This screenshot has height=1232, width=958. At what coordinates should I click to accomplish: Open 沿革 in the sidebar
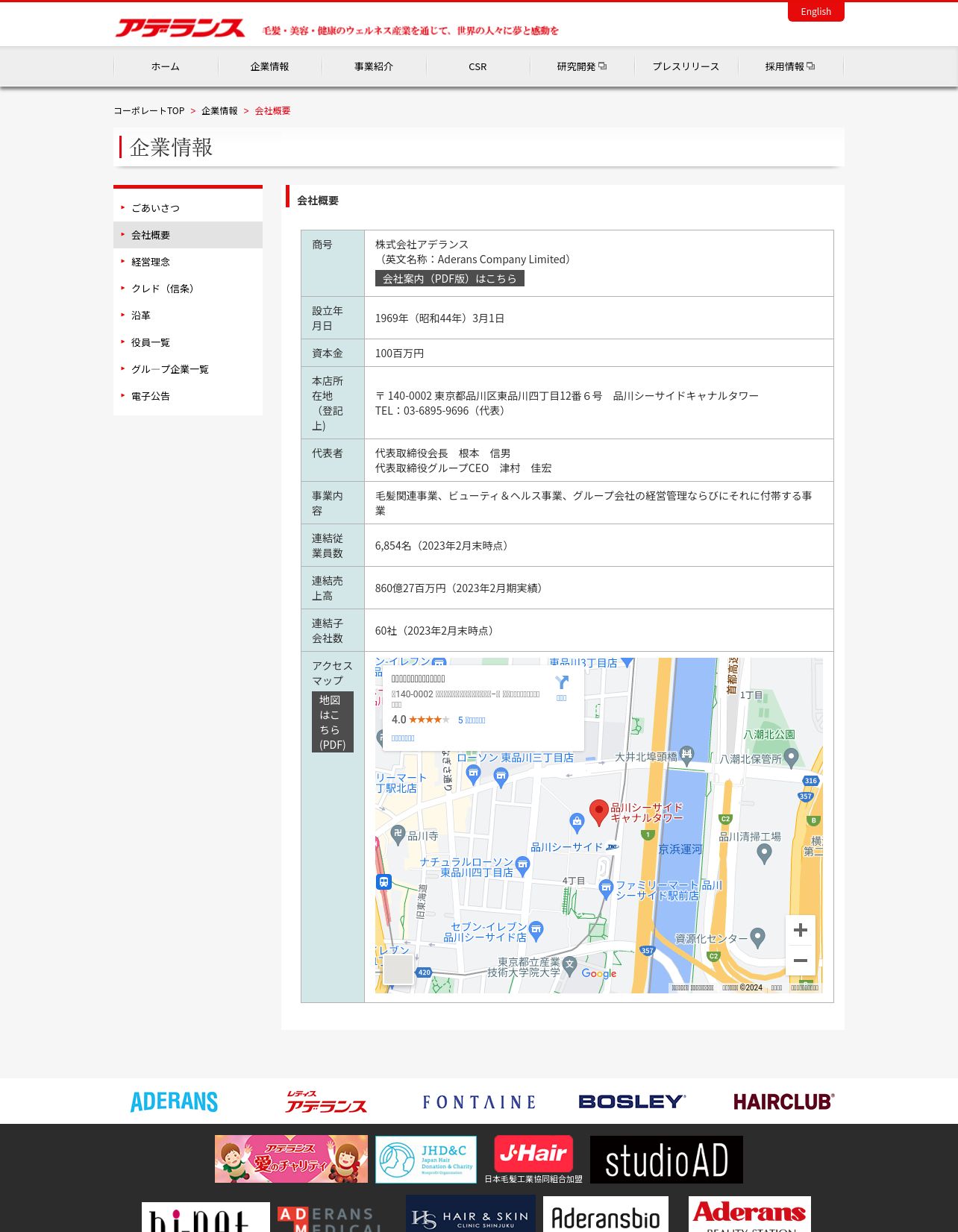tap(188, 315)
